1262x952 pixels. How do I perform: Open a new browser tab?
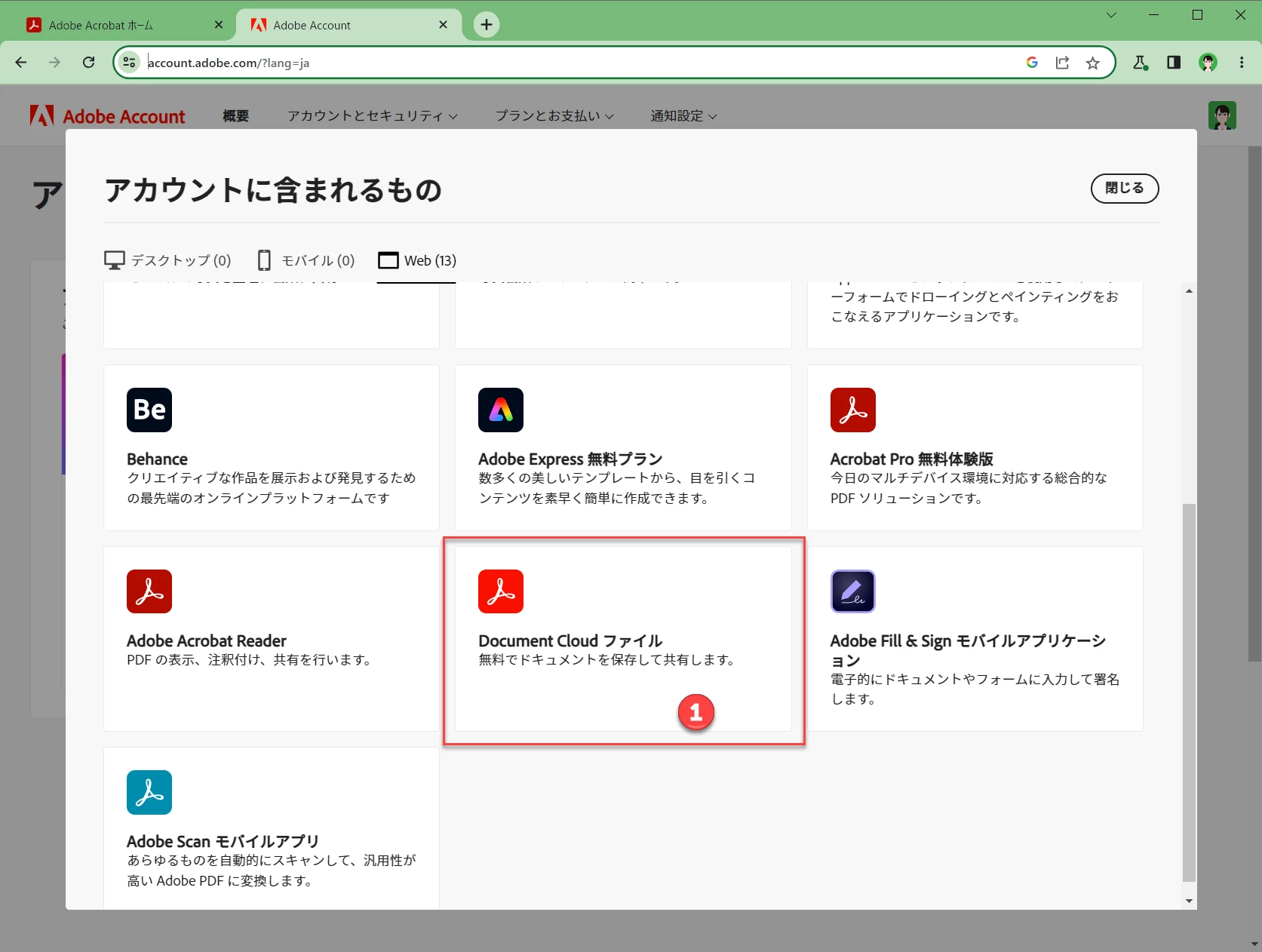coord(487,25)
